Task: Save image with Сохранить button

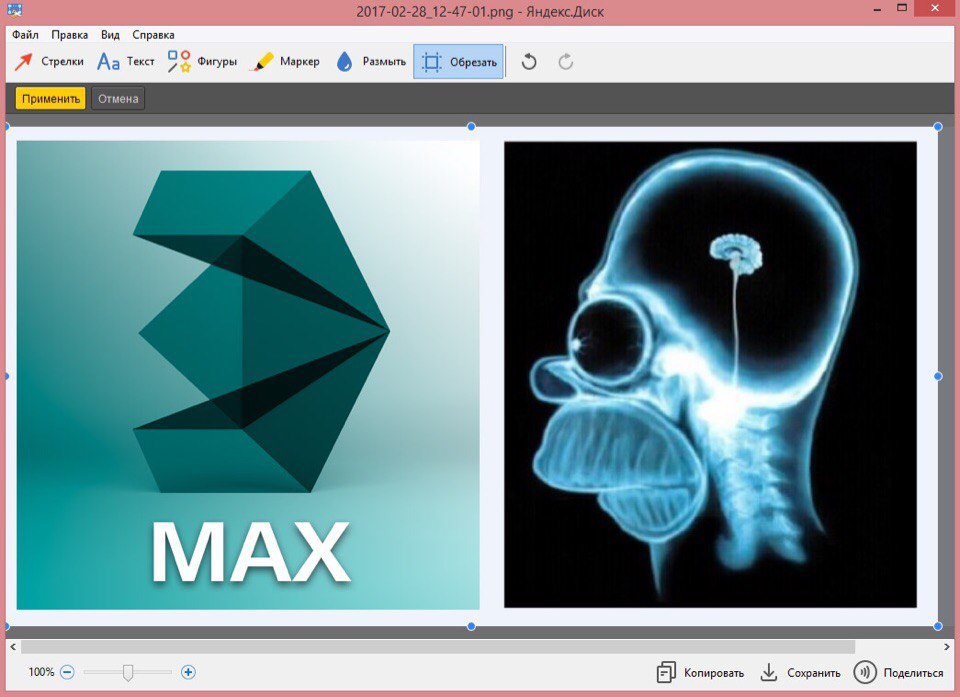Action: click(800, 673)
